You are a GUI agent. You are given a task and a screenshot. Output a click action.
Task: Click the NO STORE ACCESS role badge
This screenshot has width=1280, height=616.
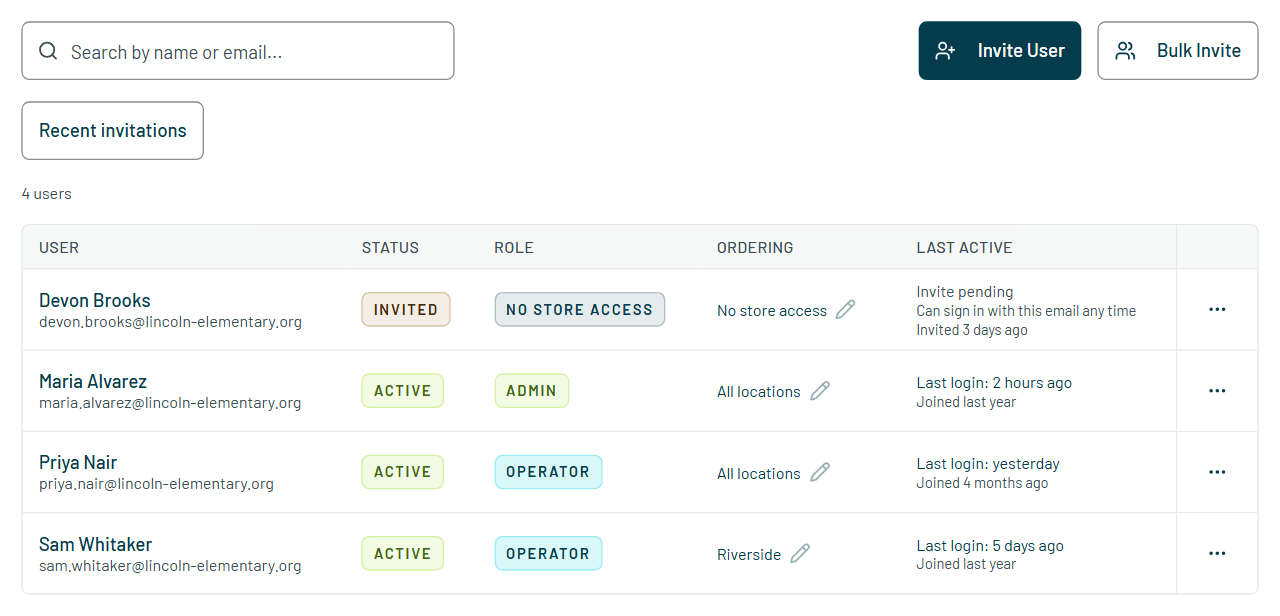[580, 310]
